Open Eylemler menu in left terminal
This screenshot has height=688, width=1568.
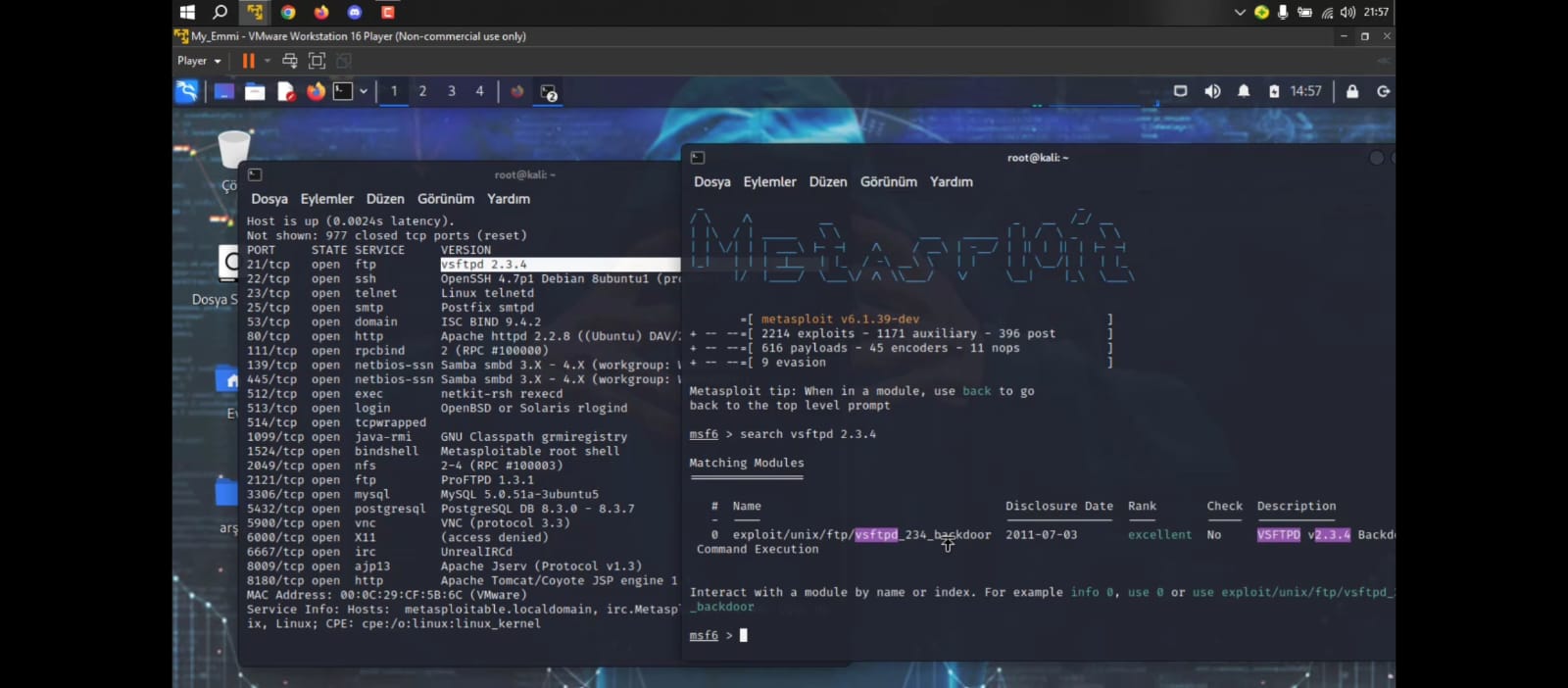pos(326,199)
